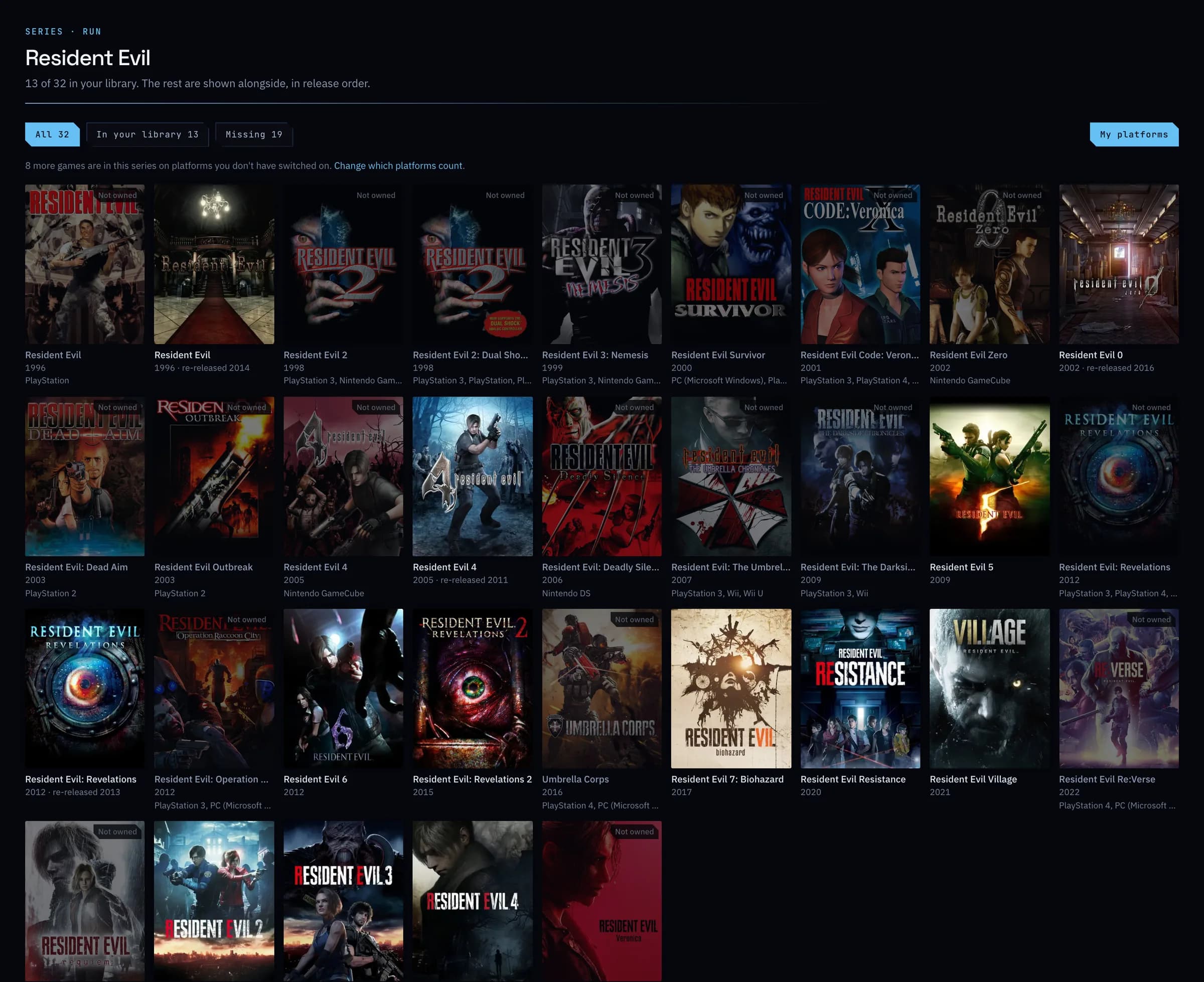Screen dimensions: 1204x982
Task: Open Resident Evil 3: Nemesis cover art
Action: pyautogui.click(x=602, y=264)
